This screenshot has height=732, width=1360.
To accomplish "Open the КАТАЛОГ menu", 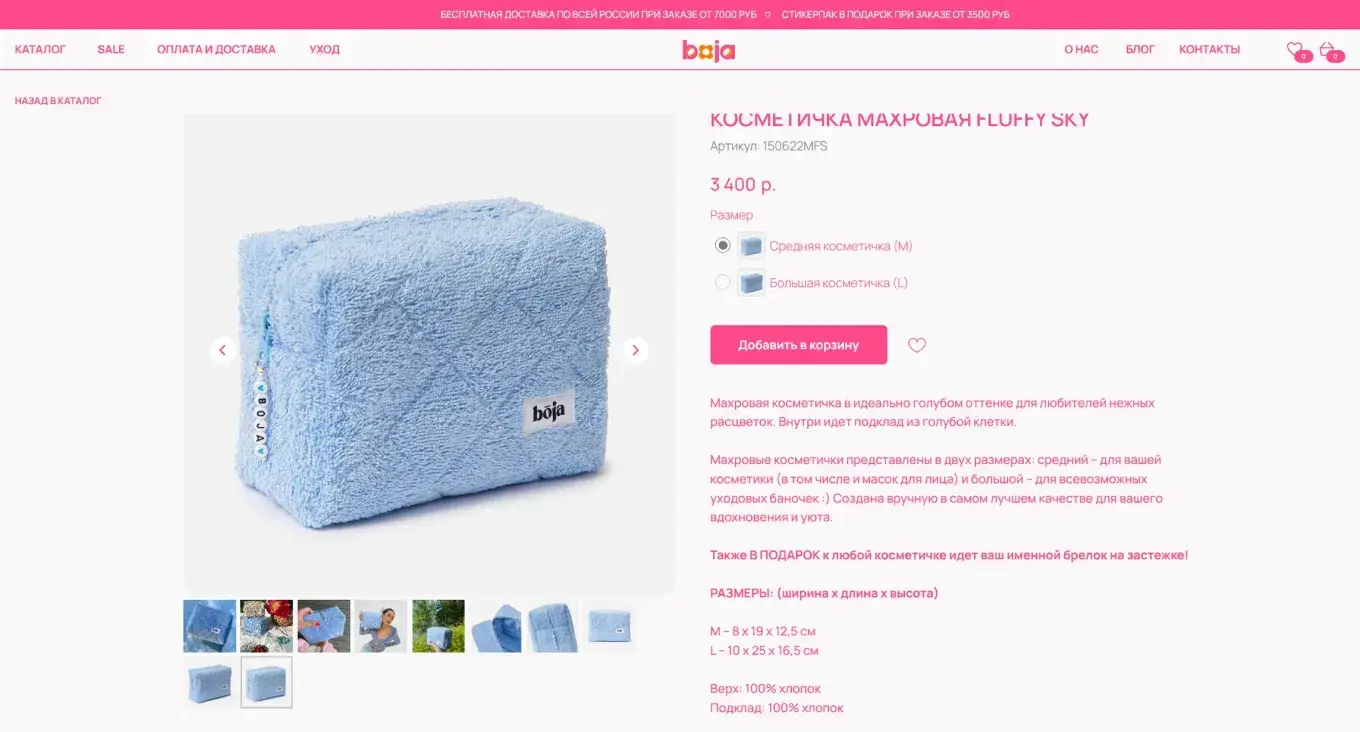I will [x=40, y=49].
